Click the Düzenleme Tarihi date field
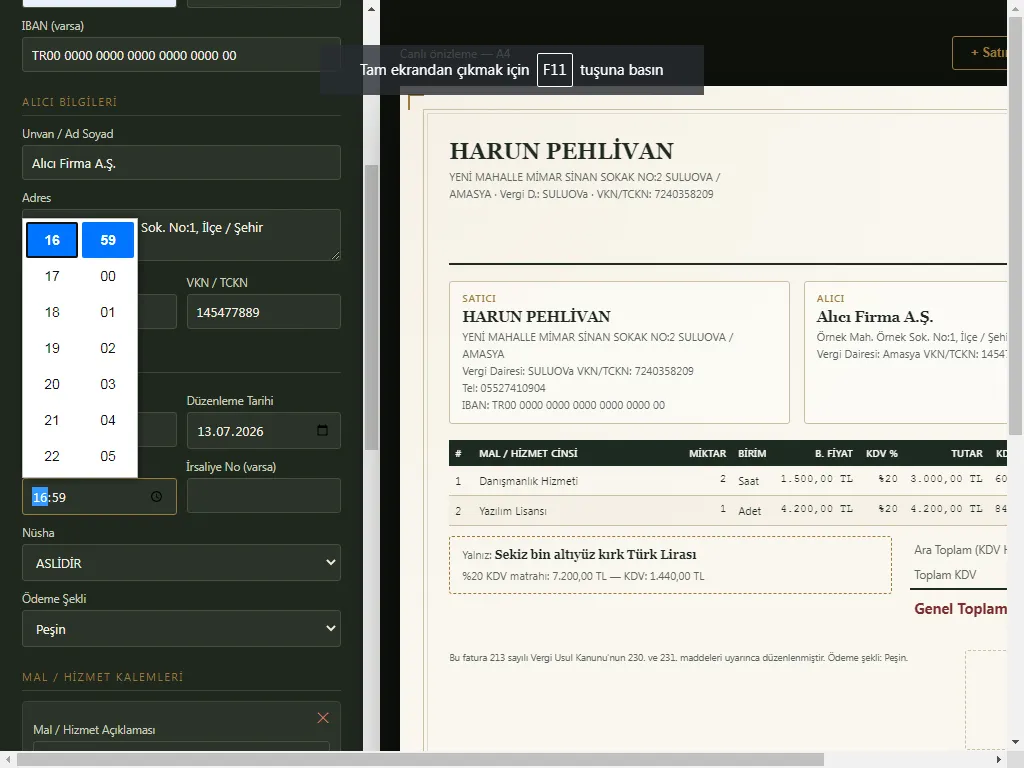Screen dimensions: 1024x768 (x=264, y=430)
